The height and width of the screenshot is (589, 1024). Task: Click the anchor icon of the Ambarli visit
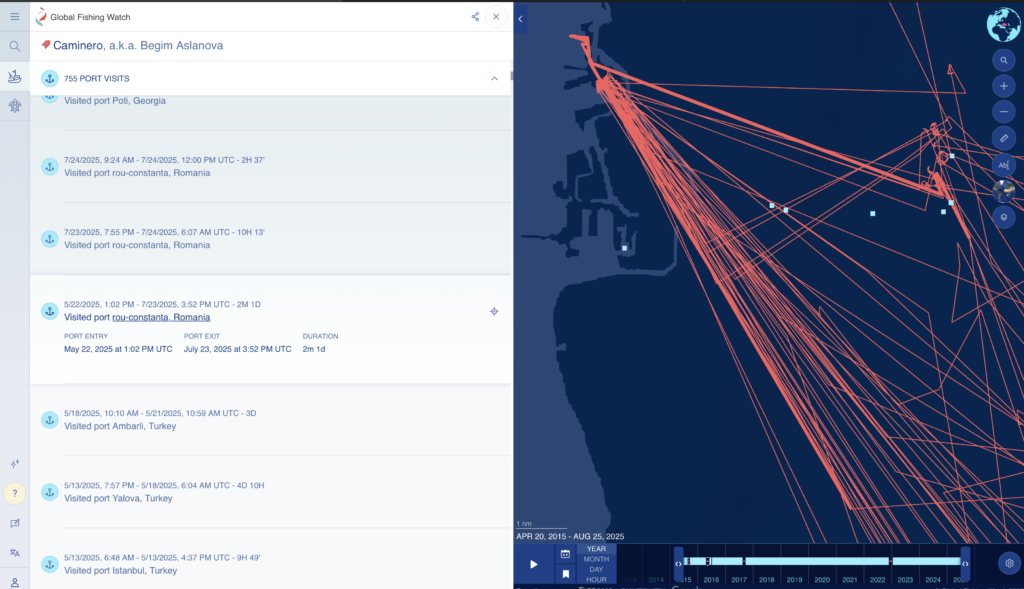[x=50, y=420]
